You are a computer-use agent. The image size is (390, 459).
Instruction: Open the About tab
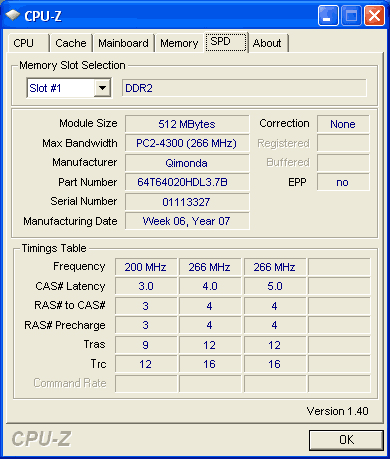268,43
